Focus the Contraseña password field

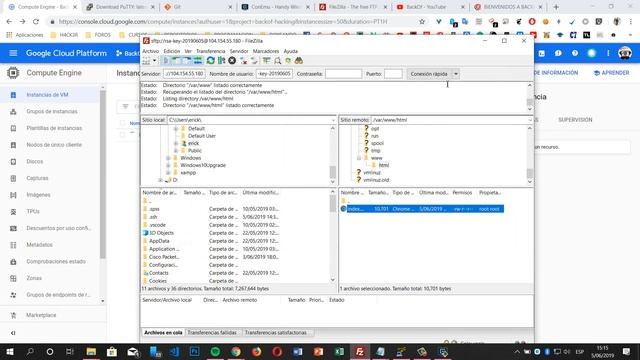click(343, 74)
